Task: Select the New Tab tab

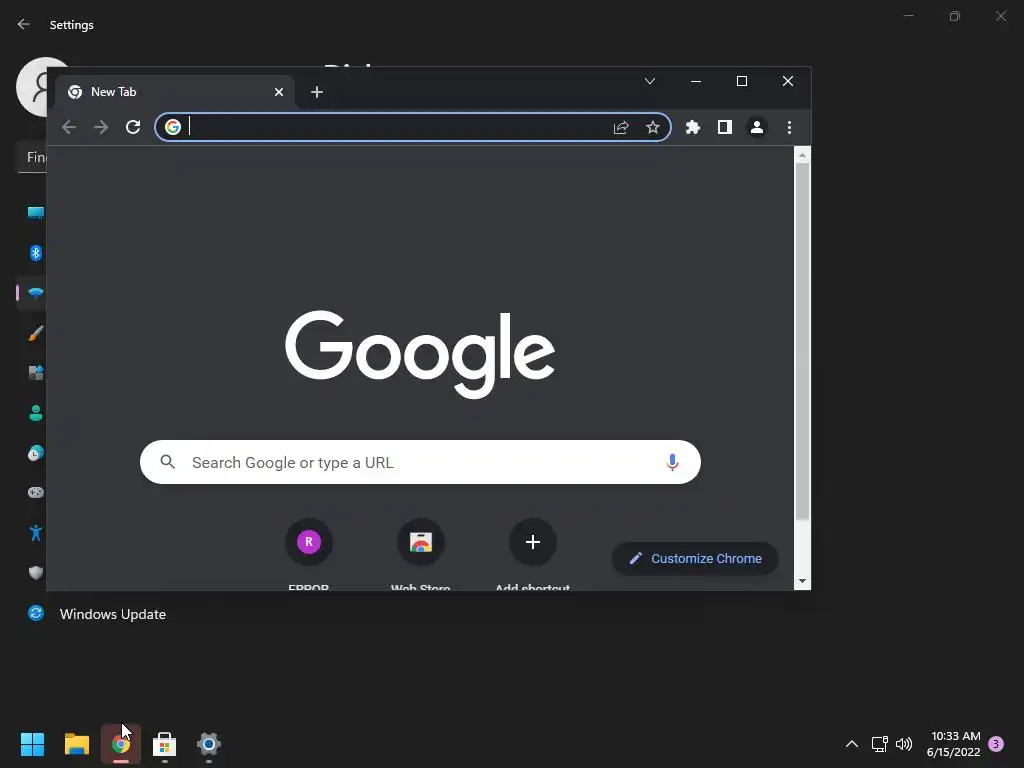Action: (x=174, y=92)
